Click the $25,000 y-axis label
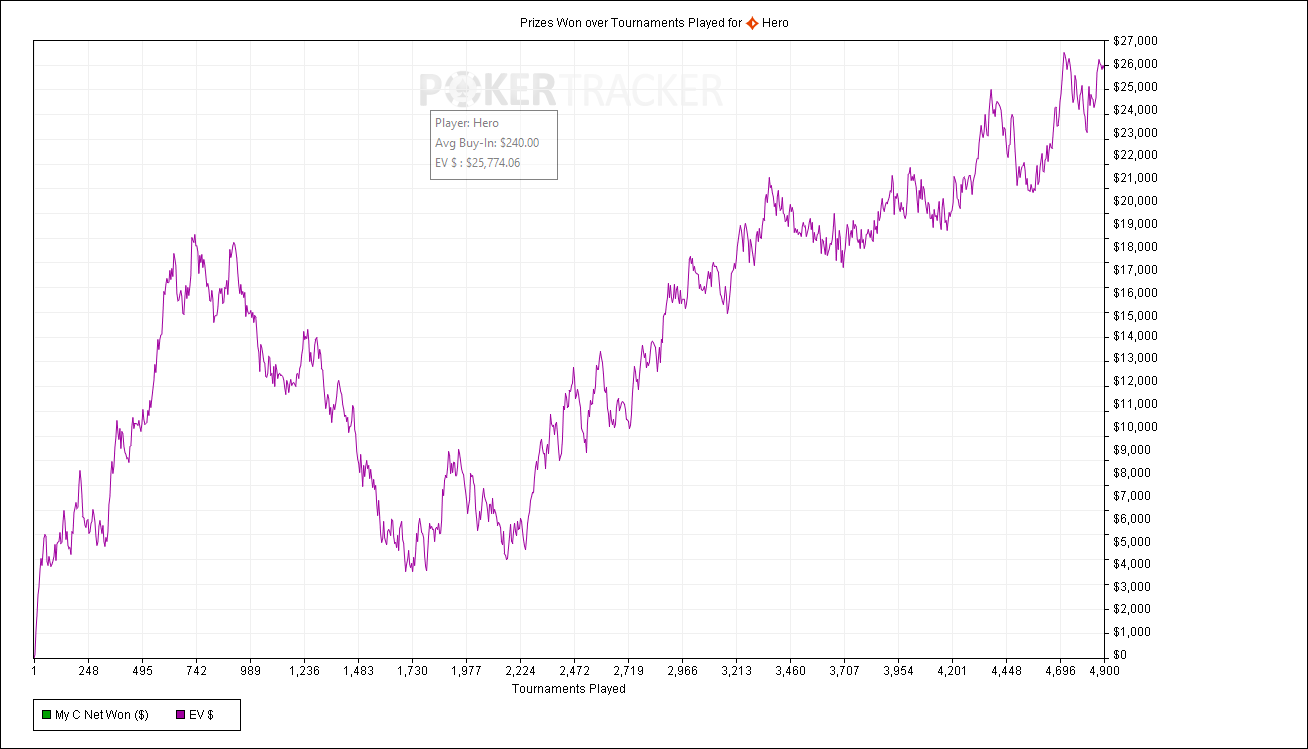 point(1135,87)
